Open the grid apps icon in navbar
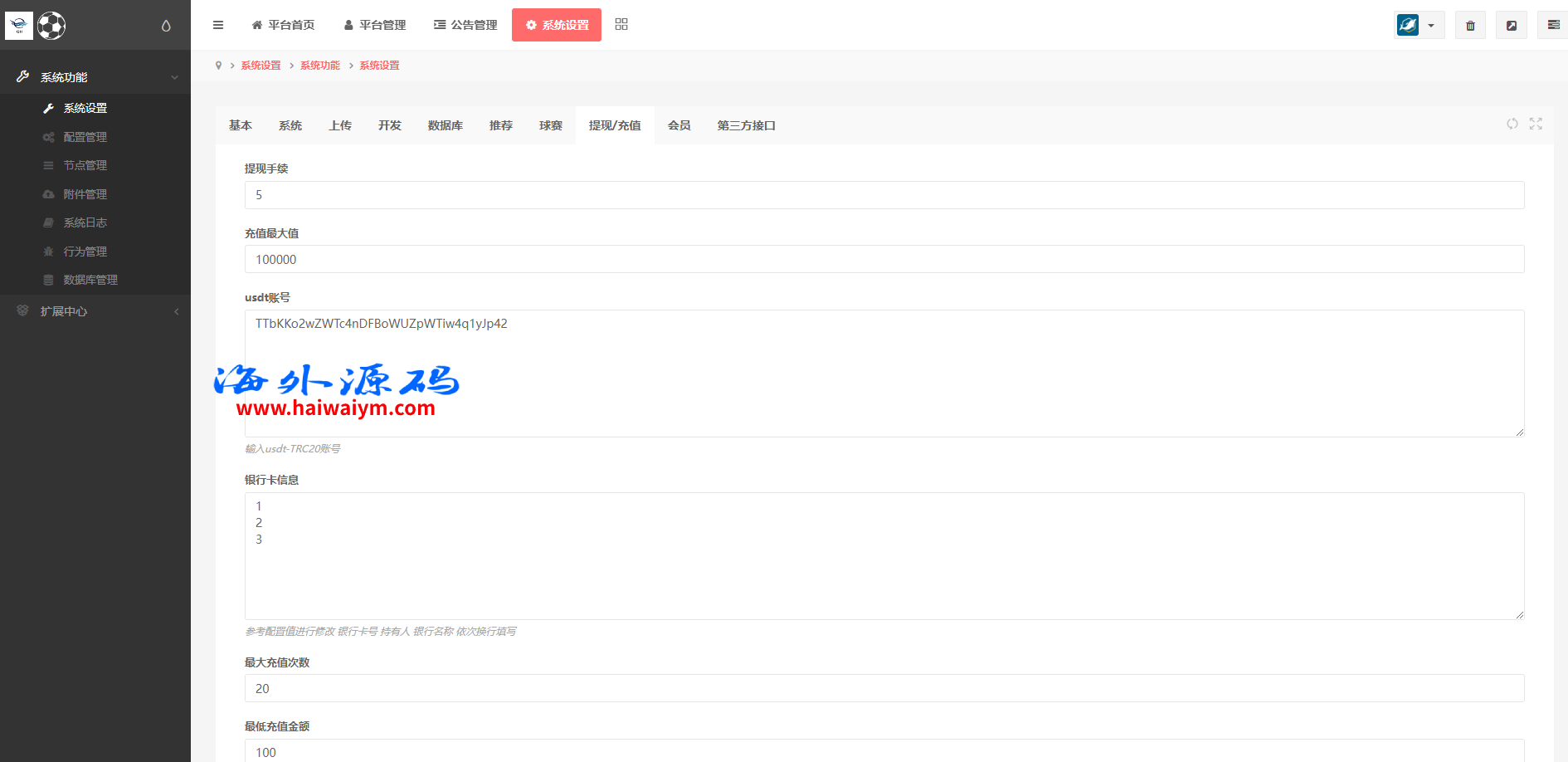The width and height of the screenshot is (1568, 762). [x=621, y=25]
